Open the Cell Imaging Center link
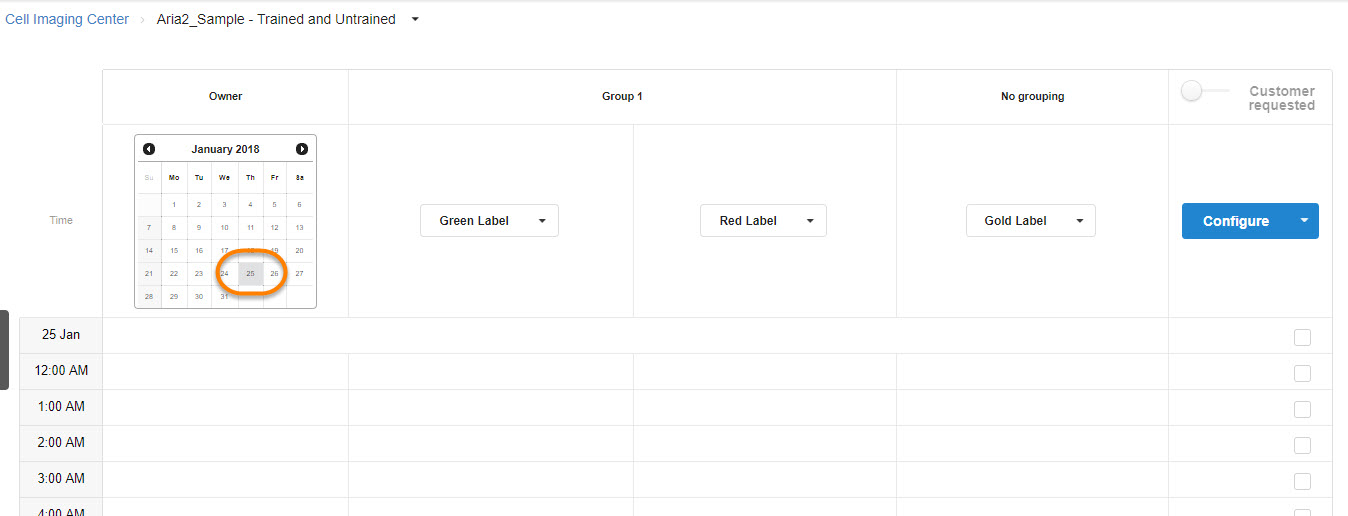Screen dimensions: 1348x516 point(67,19)
